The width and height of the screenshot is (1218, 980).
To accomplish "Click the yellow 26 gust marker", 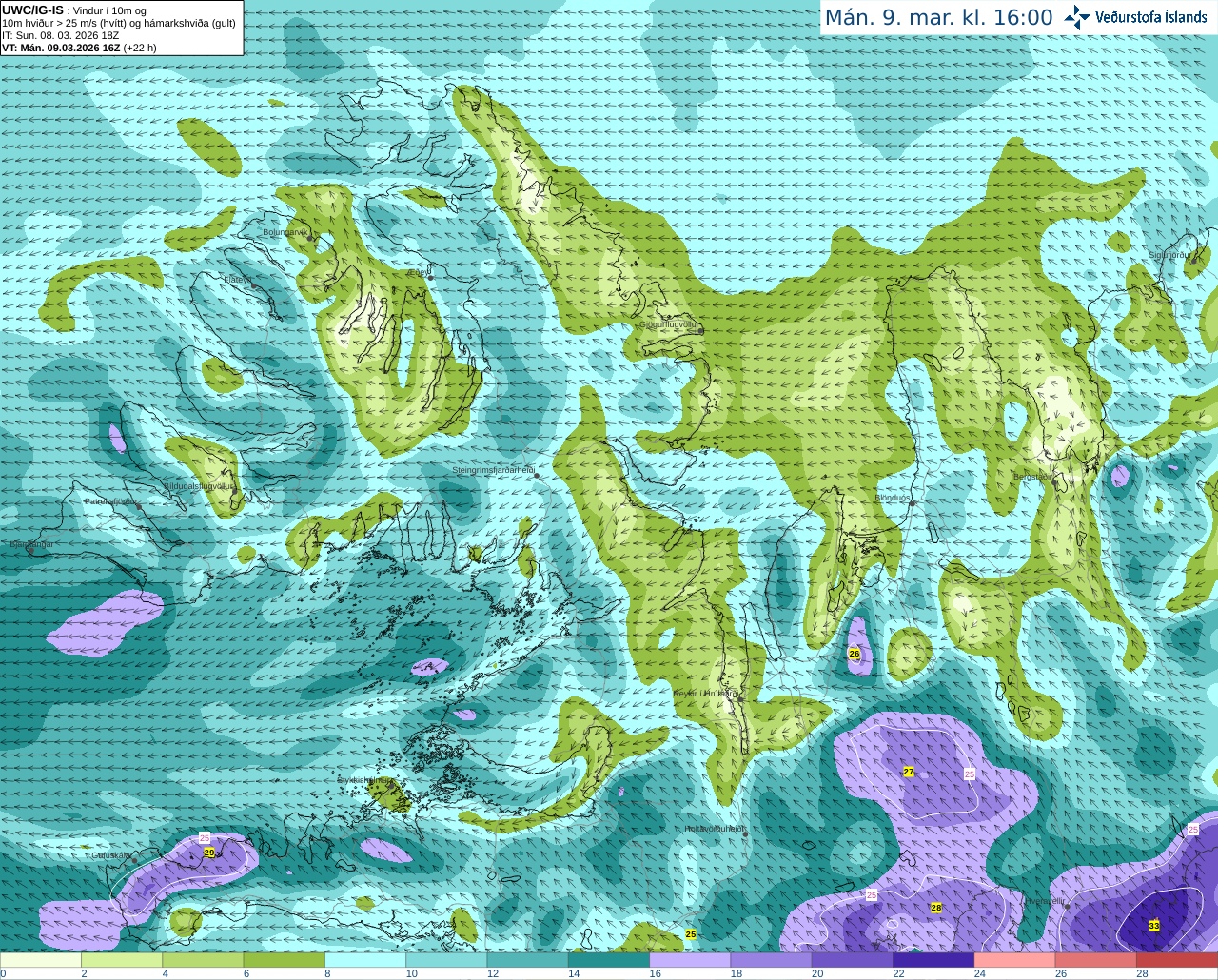I will coord(855,654).
